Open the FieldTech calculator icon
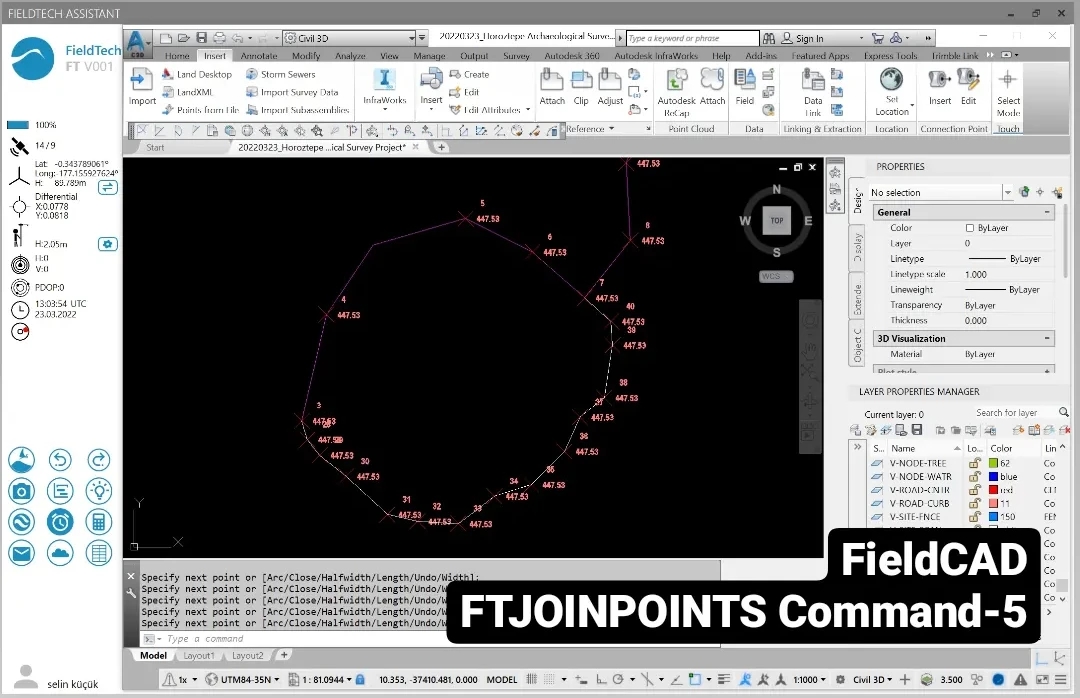The image size is (1080, 698). coord(98,522)
